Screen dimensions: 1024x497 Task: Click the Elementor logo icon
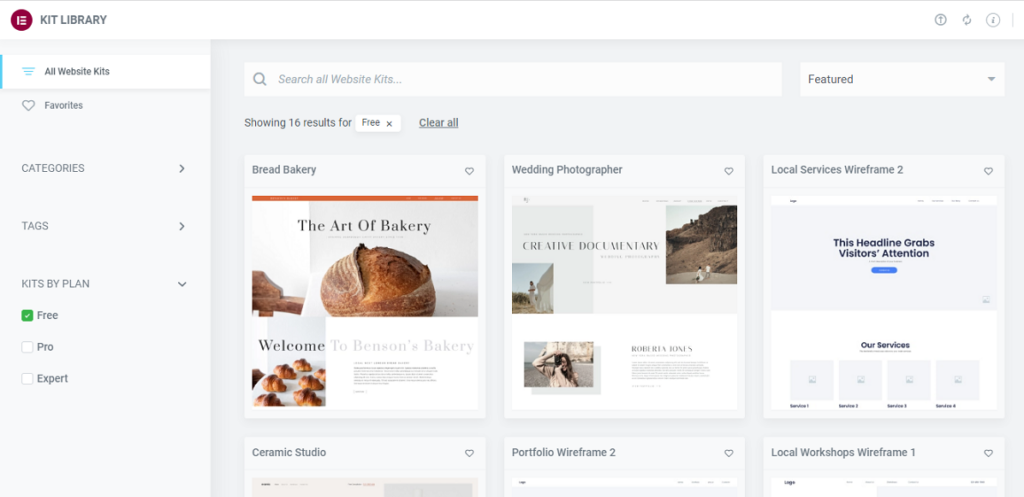pyautogui.click(x=22, y=20)
